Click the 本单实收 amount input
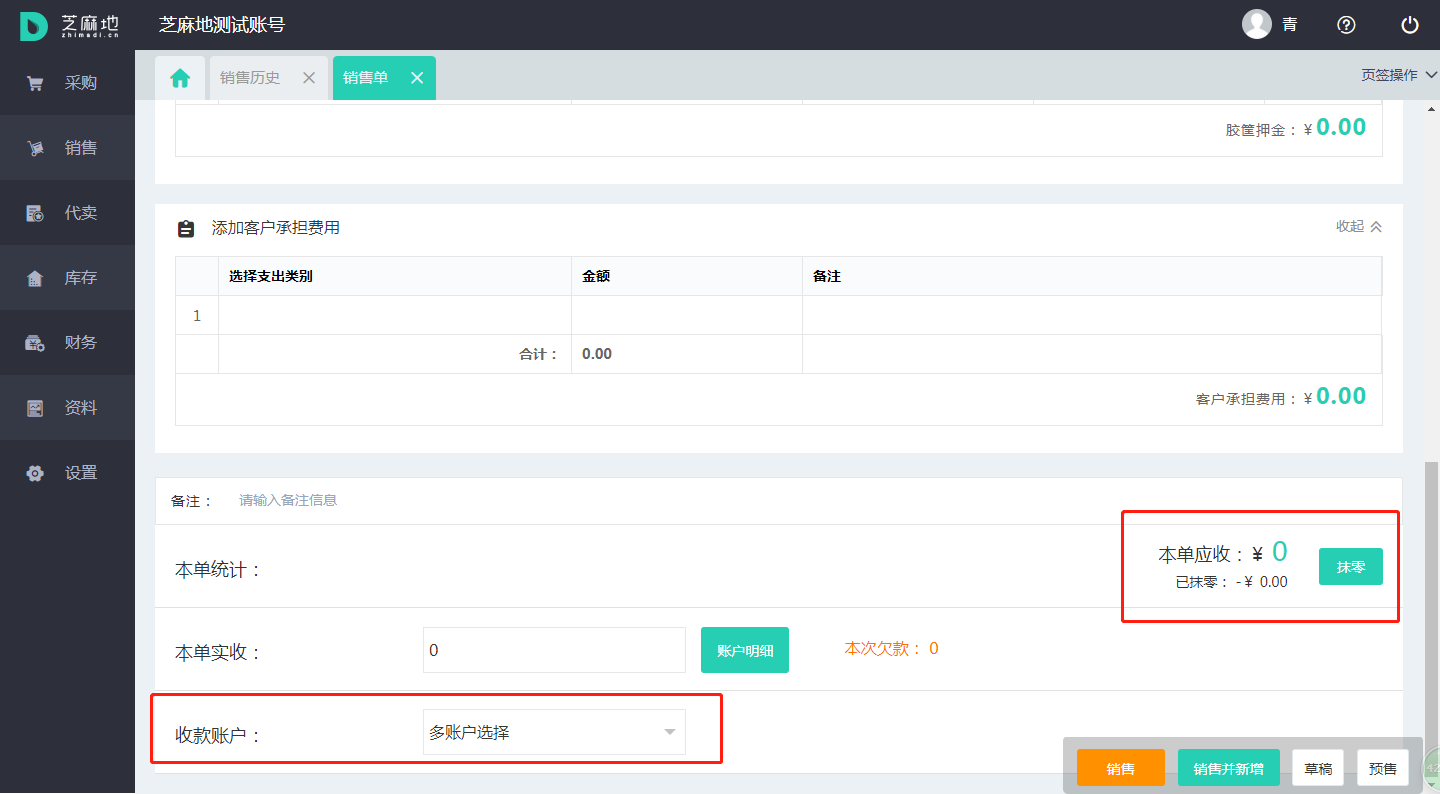1440x794 pixels. 555,650
